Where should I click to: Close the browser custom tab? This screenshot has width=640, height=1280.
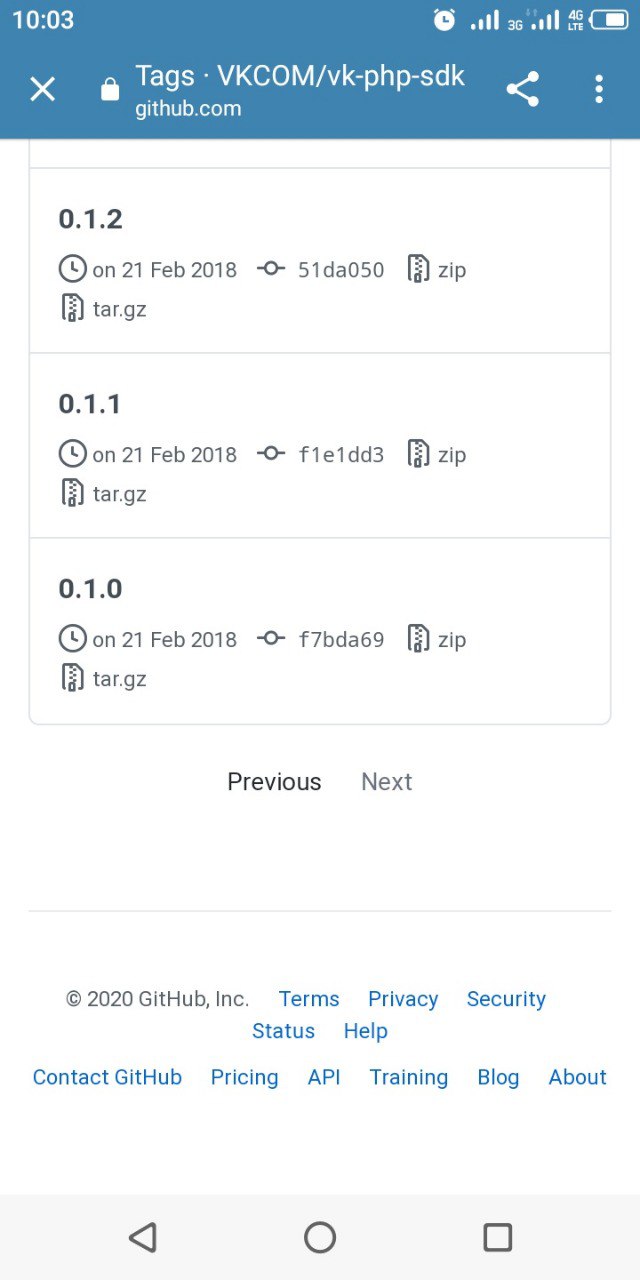[x=42, y=90]
